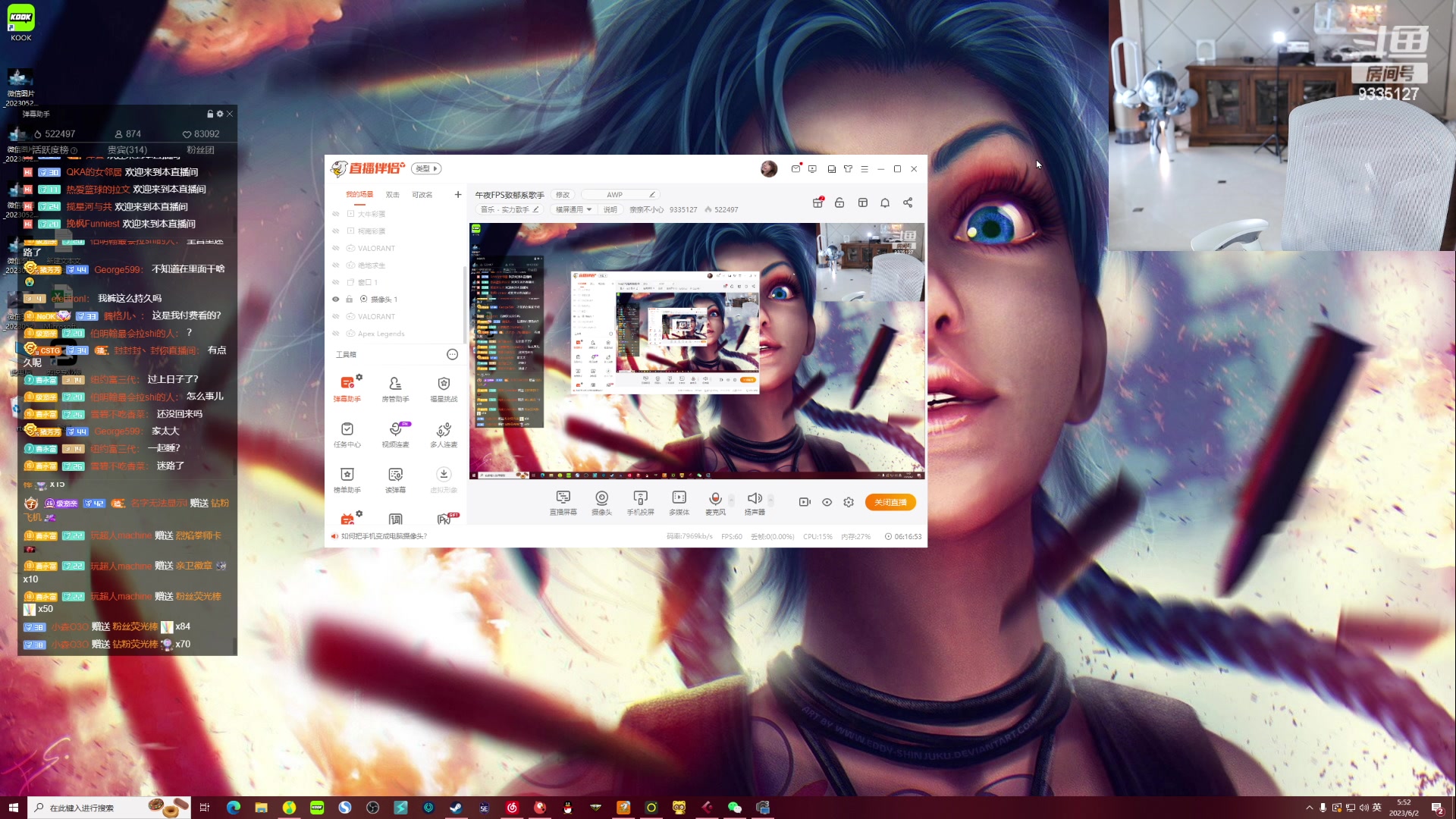
Task: Open the 横屏通用 dropdown
Action: [573, 209]
